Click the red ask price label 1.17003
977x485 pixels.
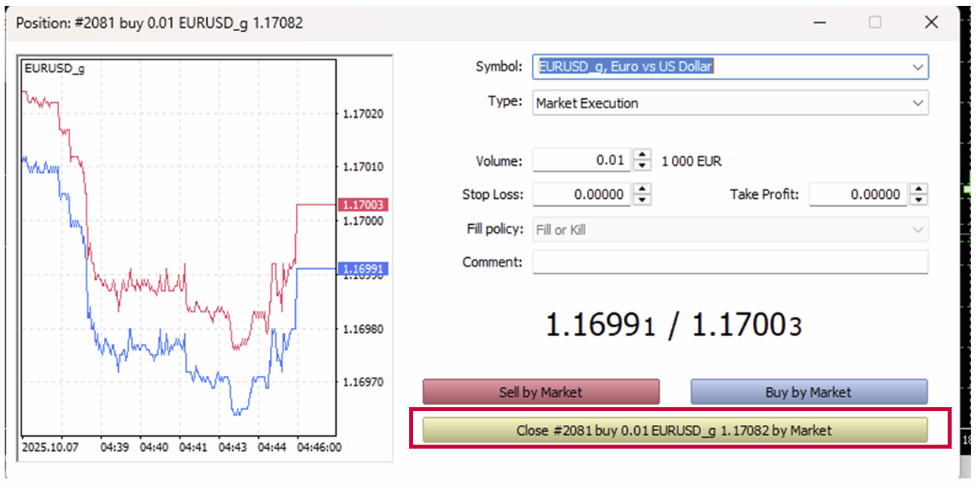pos(363,204)
